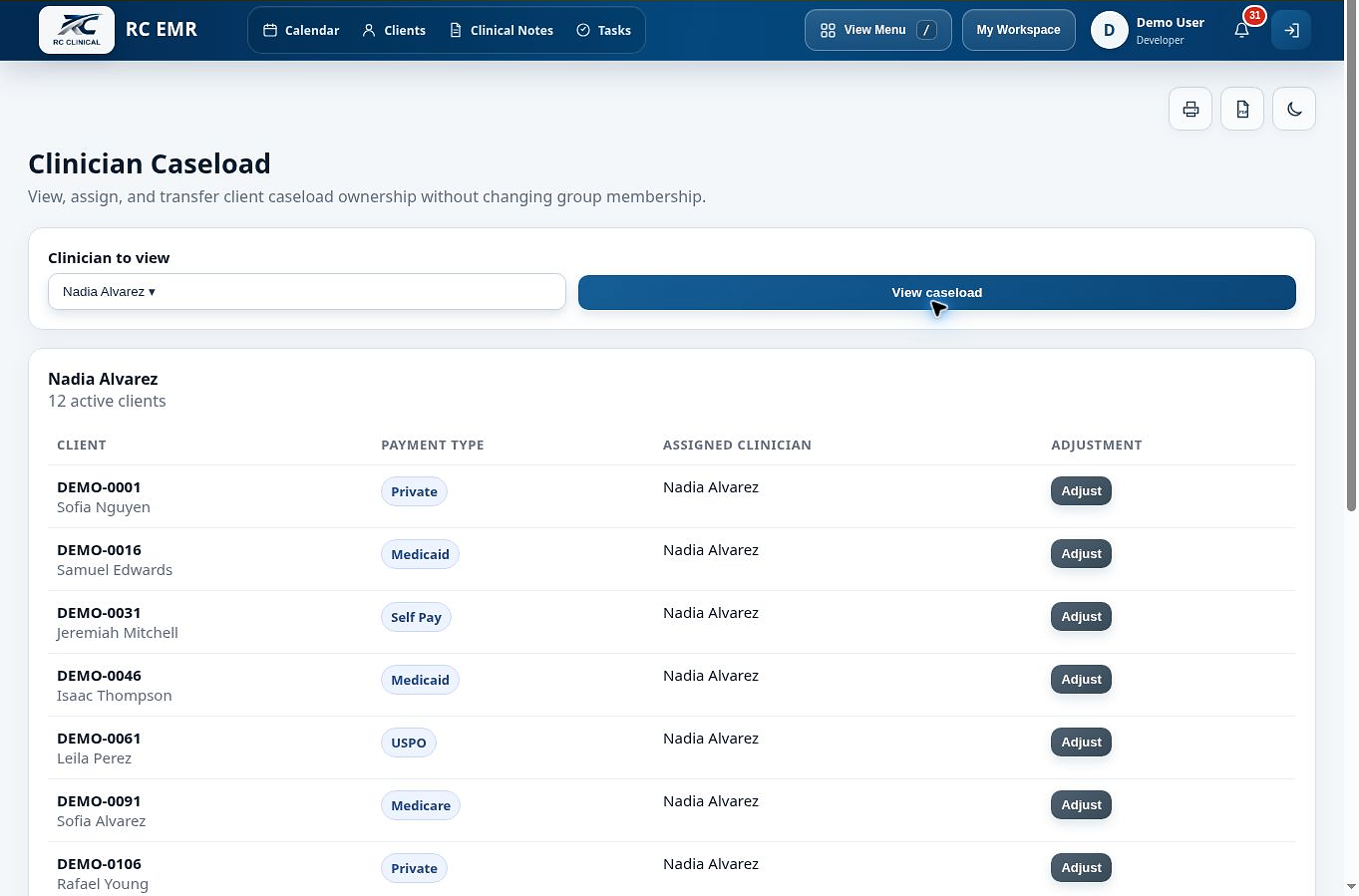Click the View caseload button
This screenshot has width=1359, height=896.
click(937, 292)
